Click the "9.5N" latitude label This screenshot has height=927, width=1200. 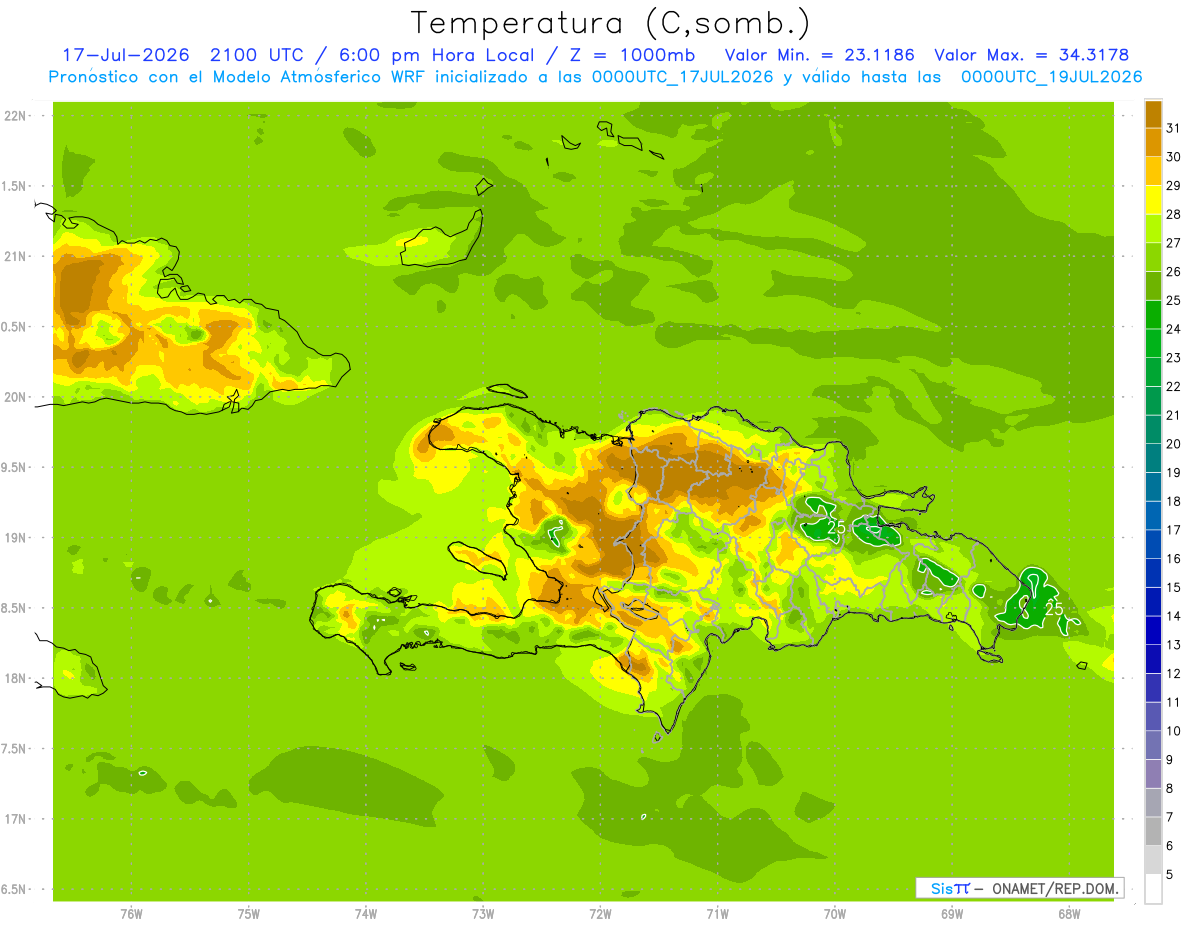[15, 468]
